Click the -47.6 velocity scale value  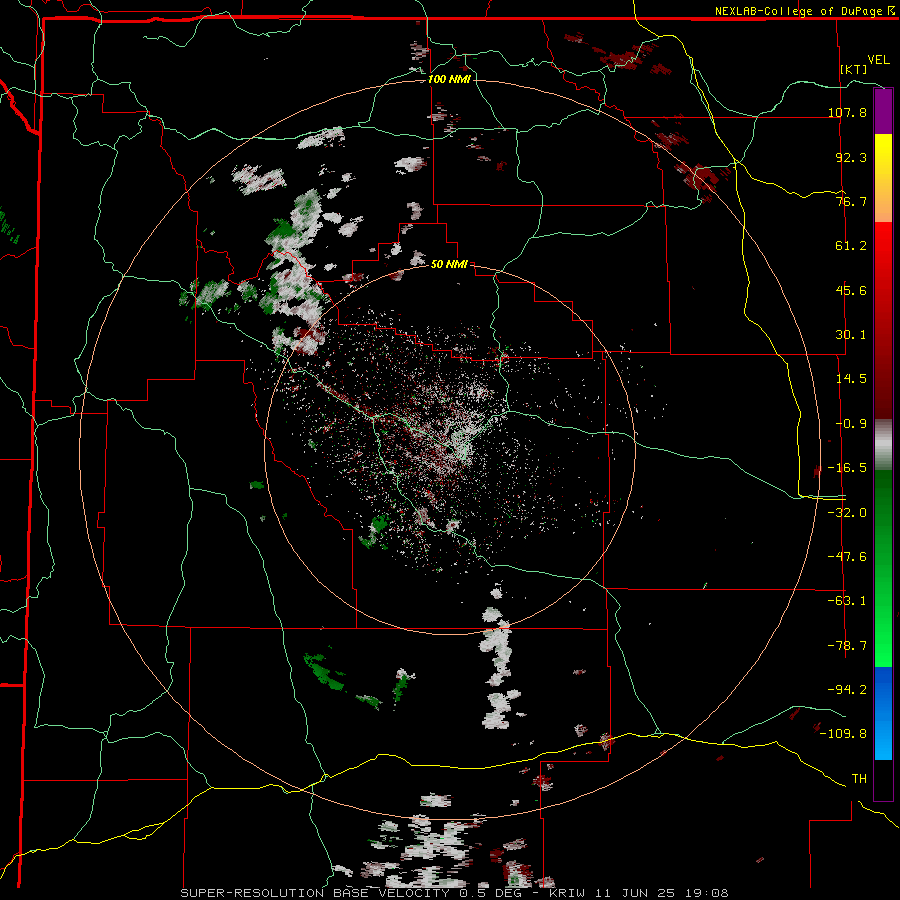847,556
